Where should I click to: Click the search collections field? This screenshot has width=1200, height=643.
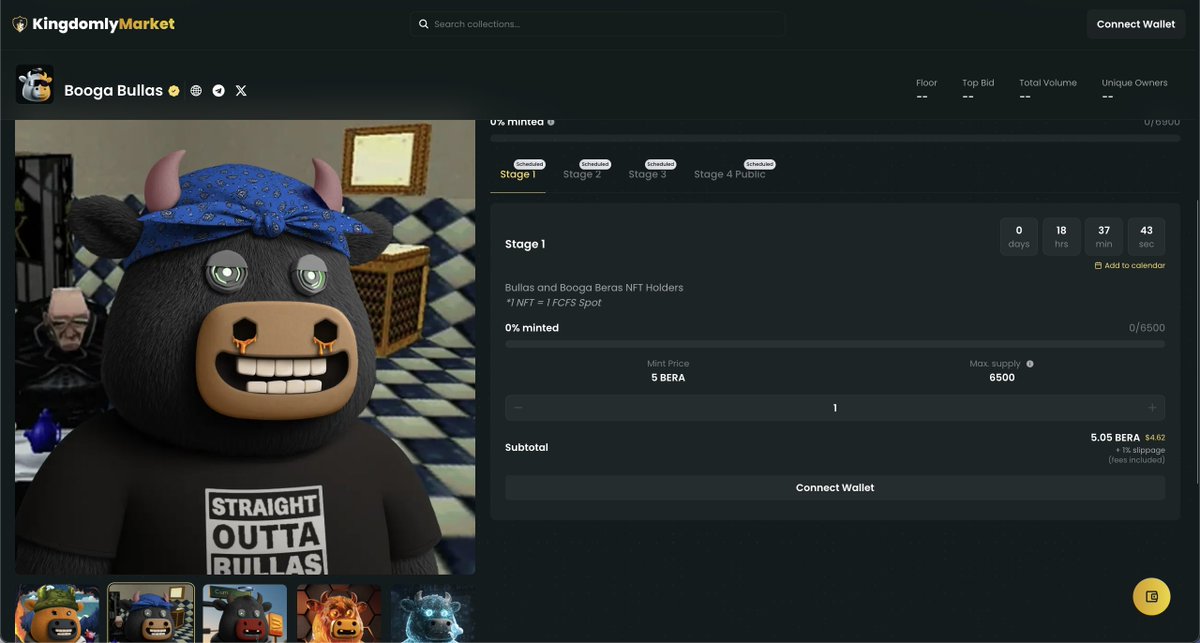click(x=598, y=23)
